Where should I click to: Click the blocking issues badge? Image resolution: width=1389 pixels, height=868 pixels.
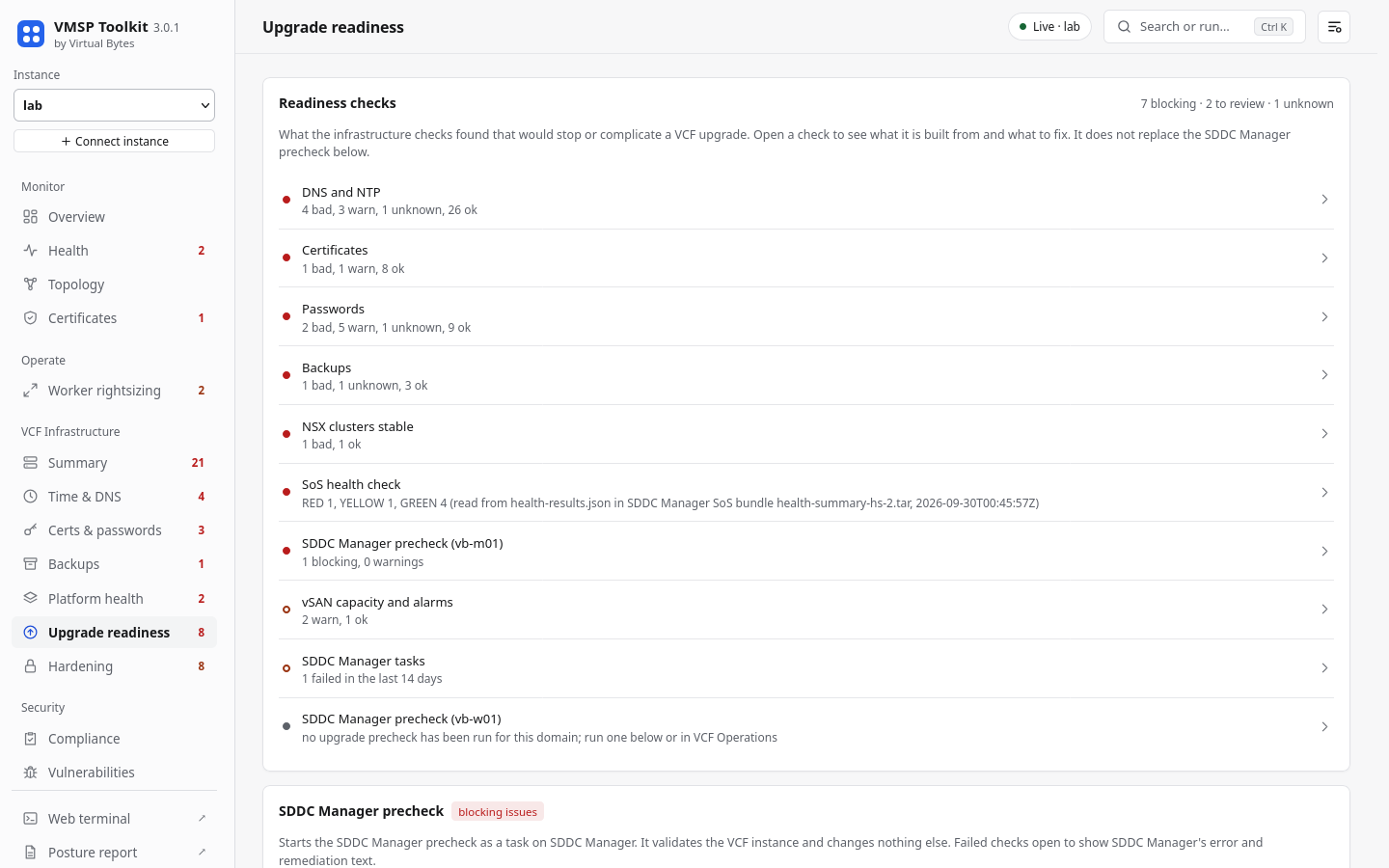click(498, 812)
